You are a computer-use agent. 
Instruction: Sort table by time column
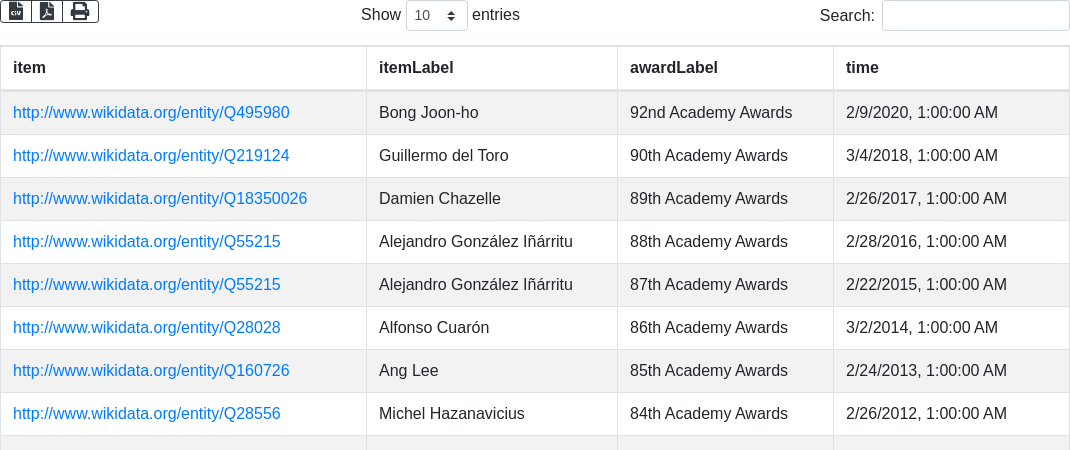862,68
